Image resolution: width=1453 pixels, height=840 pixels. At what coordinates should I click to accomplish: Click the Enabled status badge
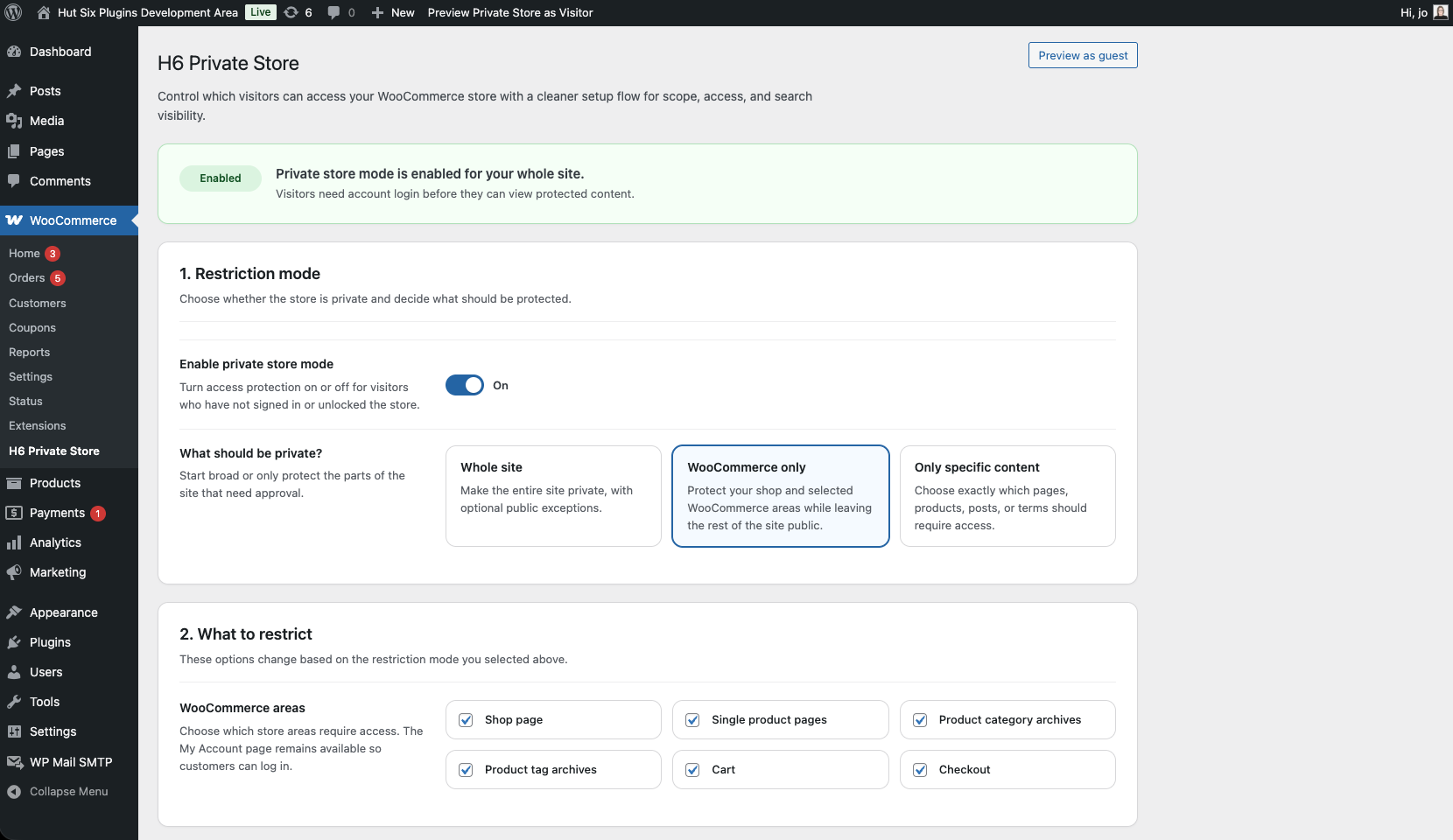tap(221, 178)
